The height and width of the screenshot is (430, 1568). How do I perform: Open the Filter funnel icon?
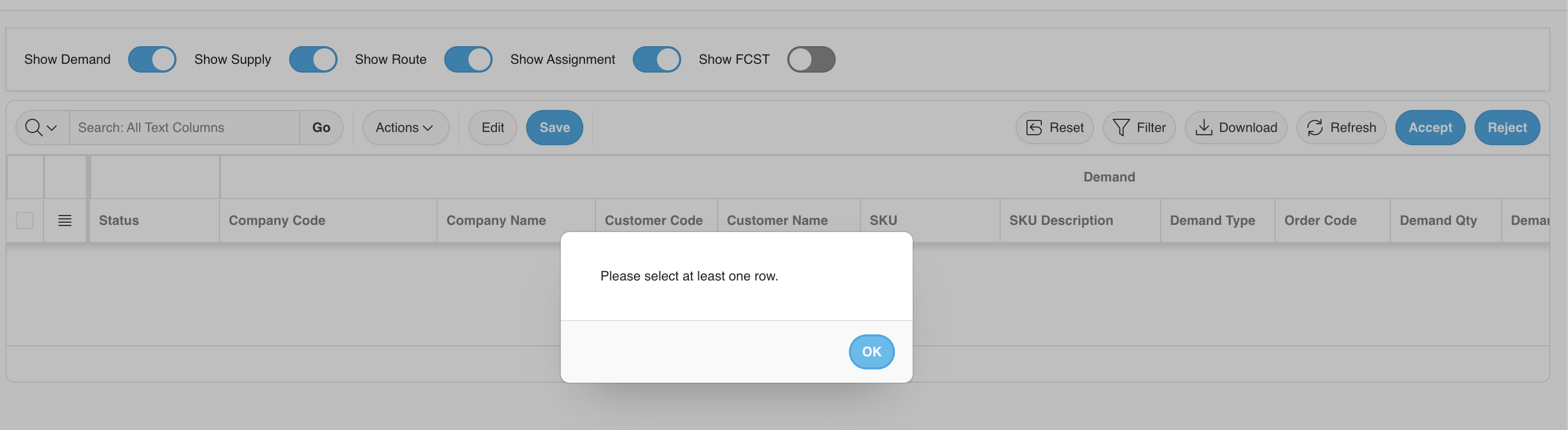point(1120,127)
